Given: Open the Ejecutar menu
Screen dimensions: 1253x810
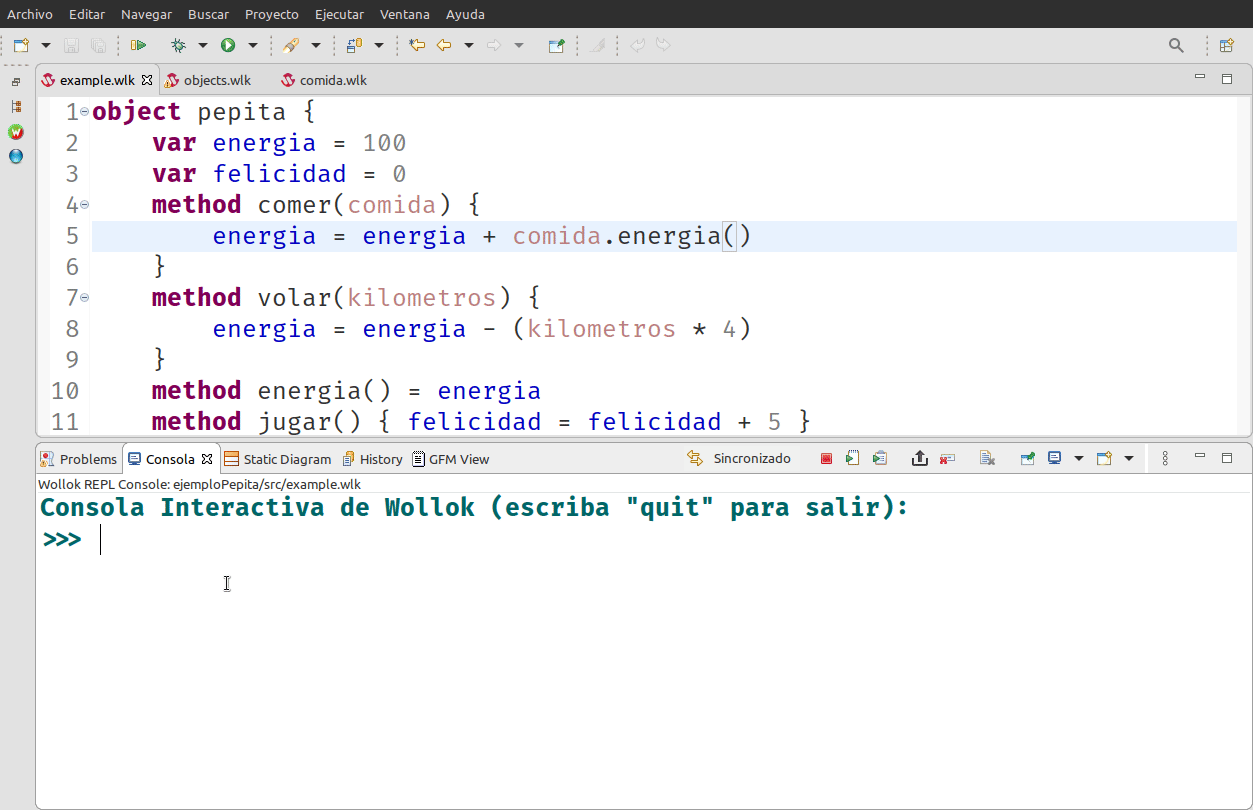Looking at the screenshot, I should pos(339,14).
